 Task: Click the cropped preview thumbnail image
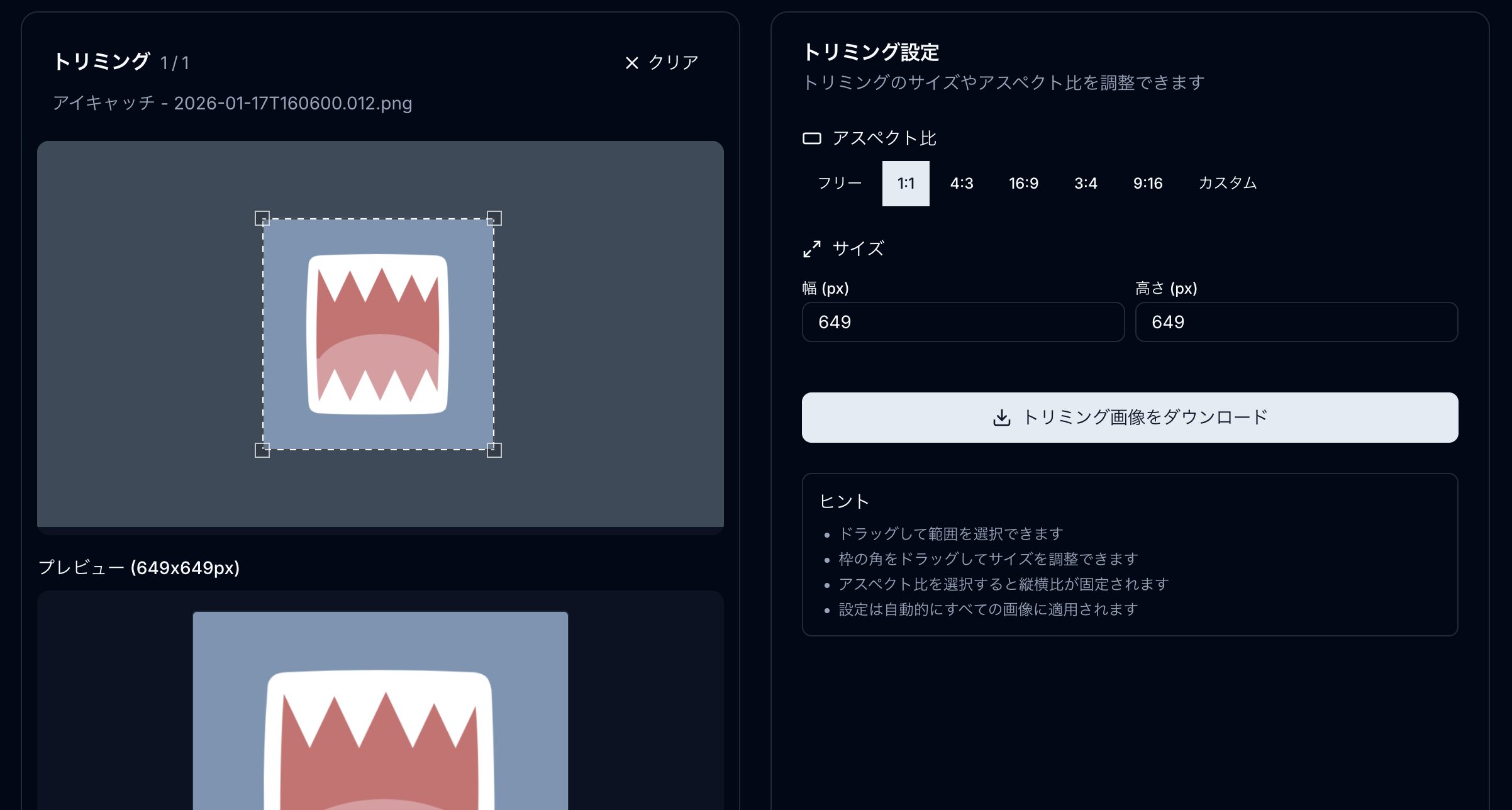[380, 711]
